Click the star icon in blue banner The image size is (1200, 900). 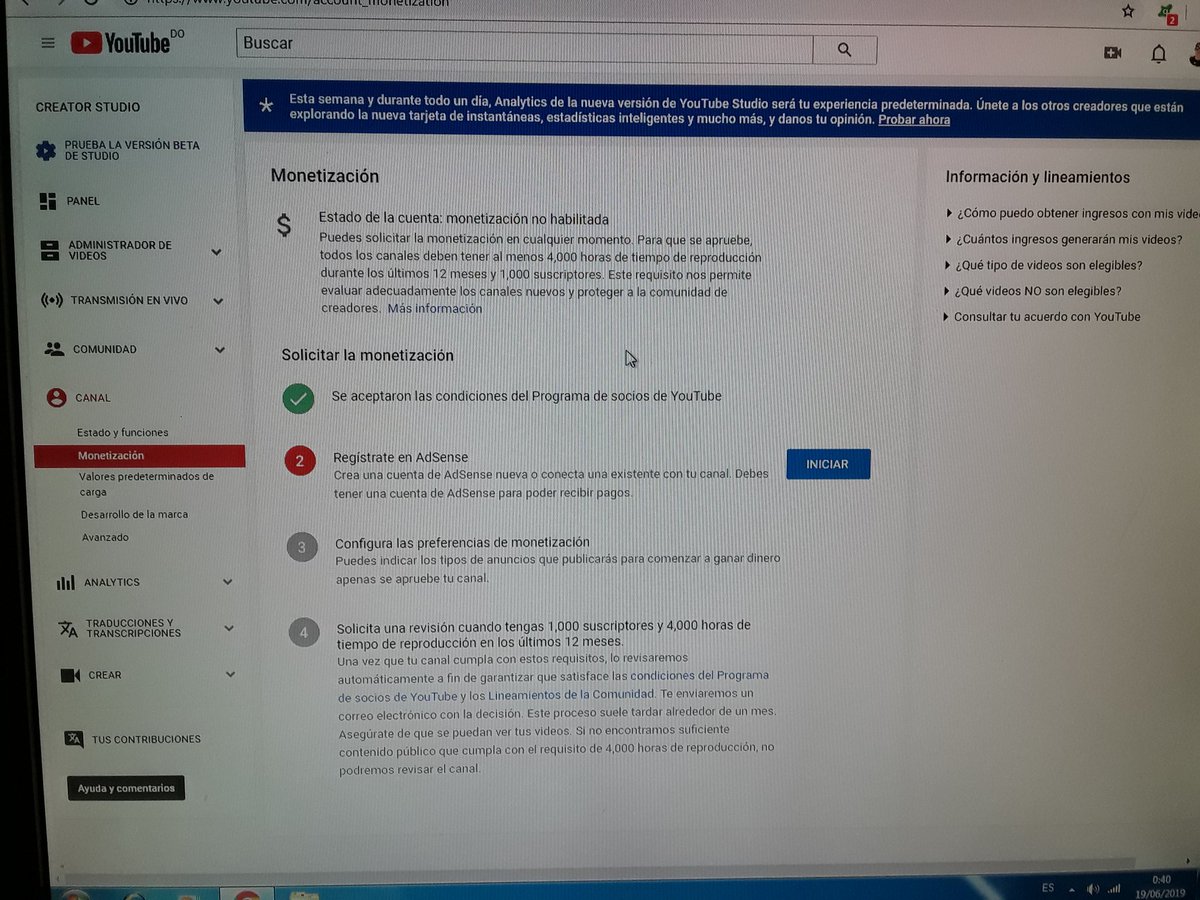pos(265,106)
